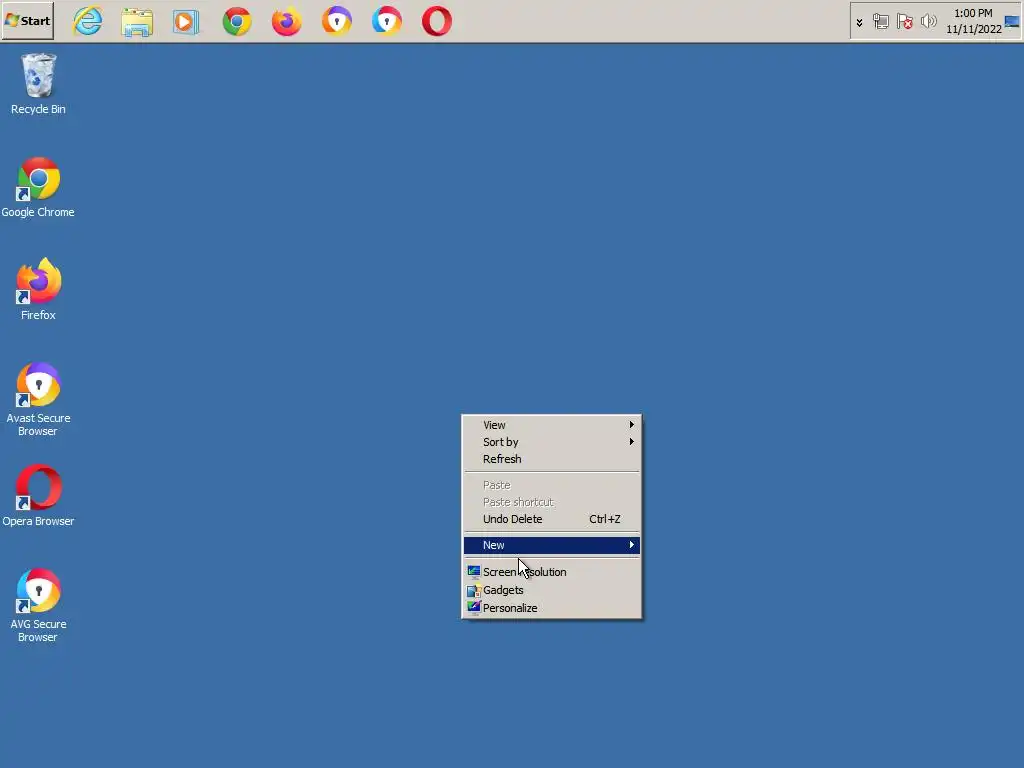Open Screen resolution from context menu
The image size is (1024, 768).
[552, 571]
